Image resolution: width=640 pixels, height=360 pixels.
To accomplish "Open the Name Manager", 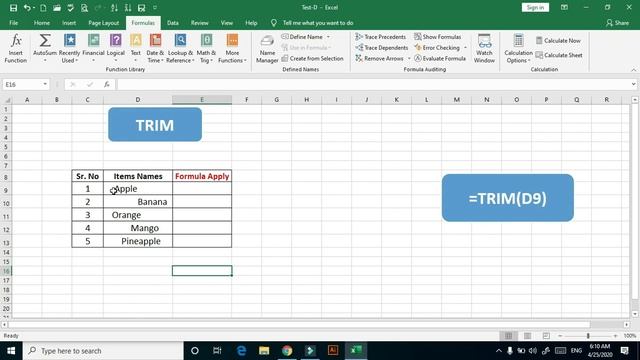I will 267,49.
